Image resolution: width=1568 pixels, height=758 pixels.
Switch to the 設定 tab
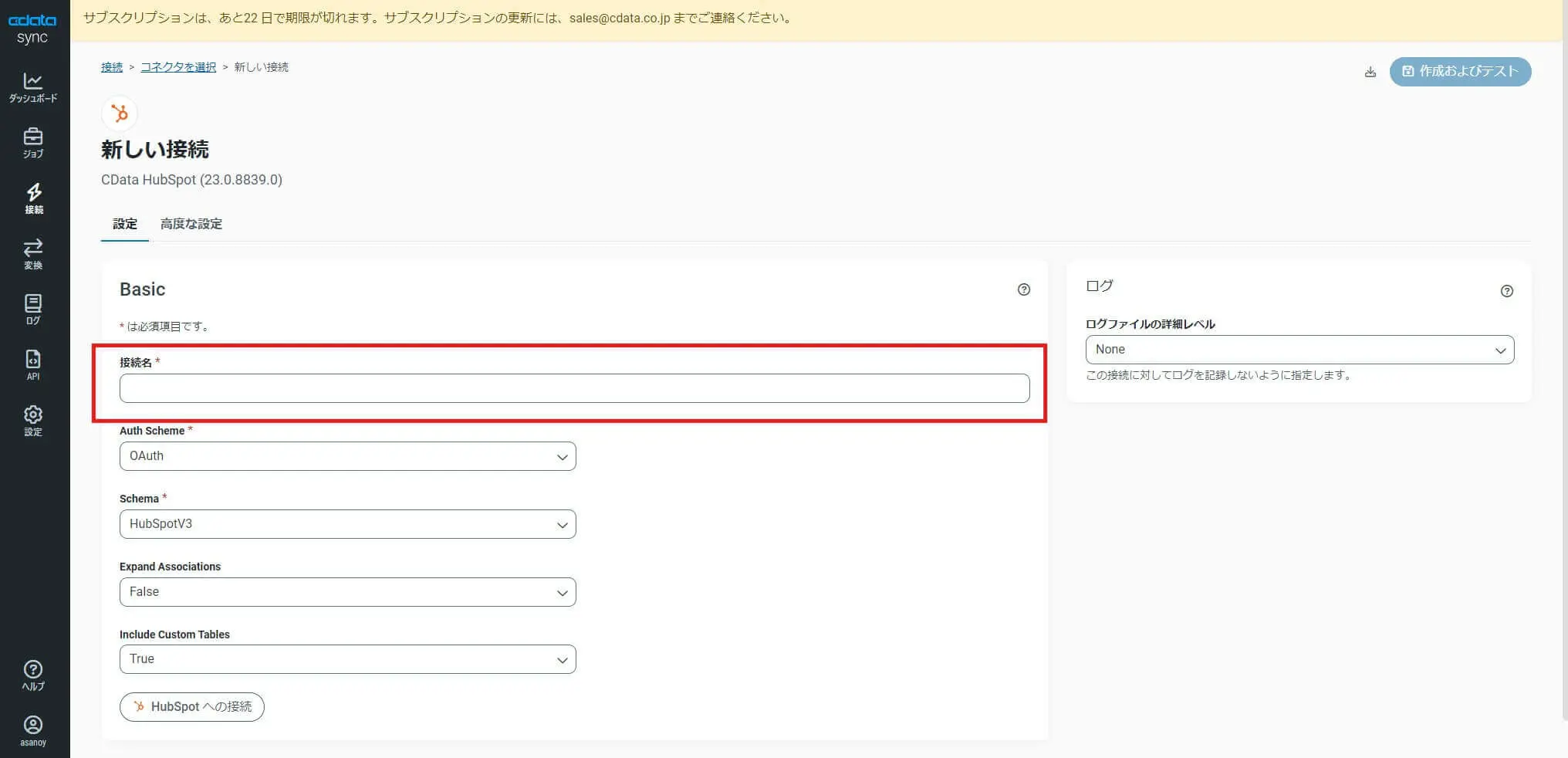pos(125,225)
